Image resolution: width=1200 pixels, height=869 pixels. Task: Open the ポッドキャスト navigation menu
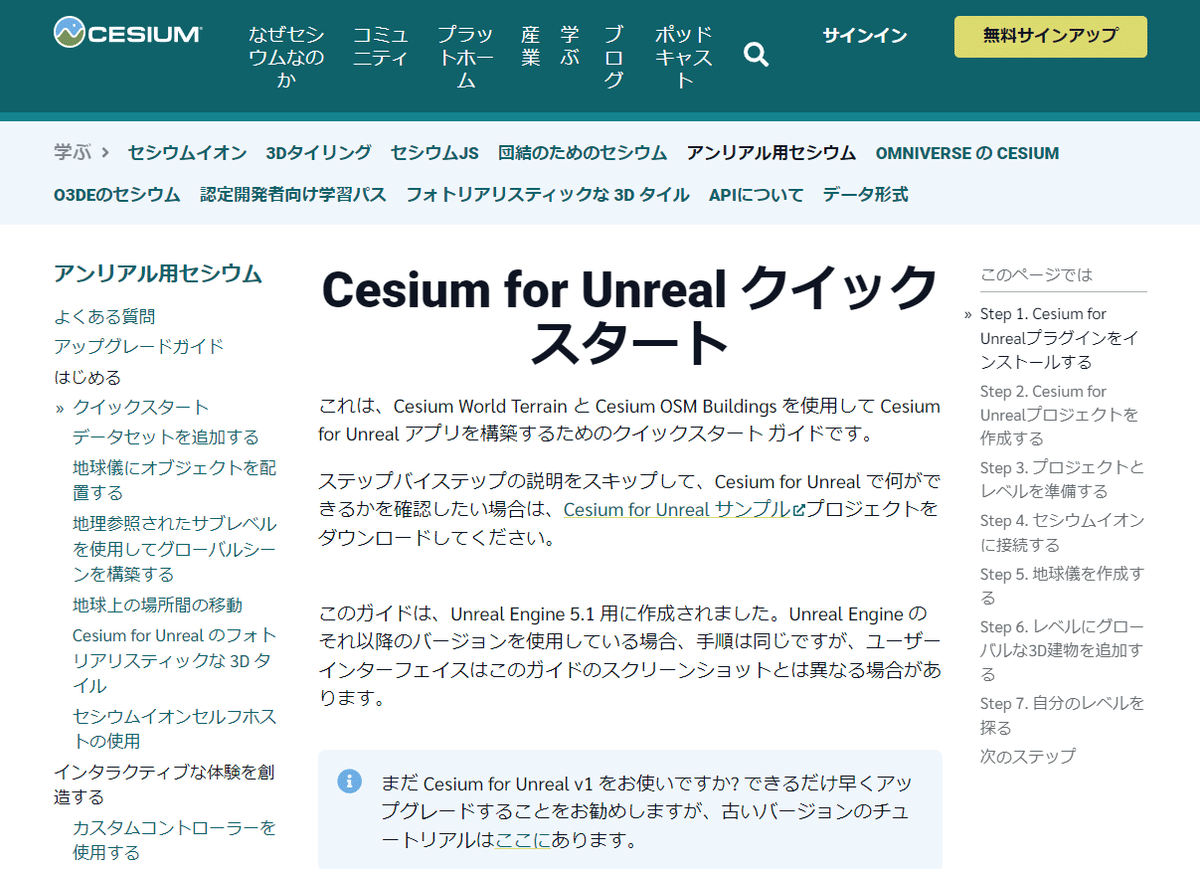pos(681,57)
